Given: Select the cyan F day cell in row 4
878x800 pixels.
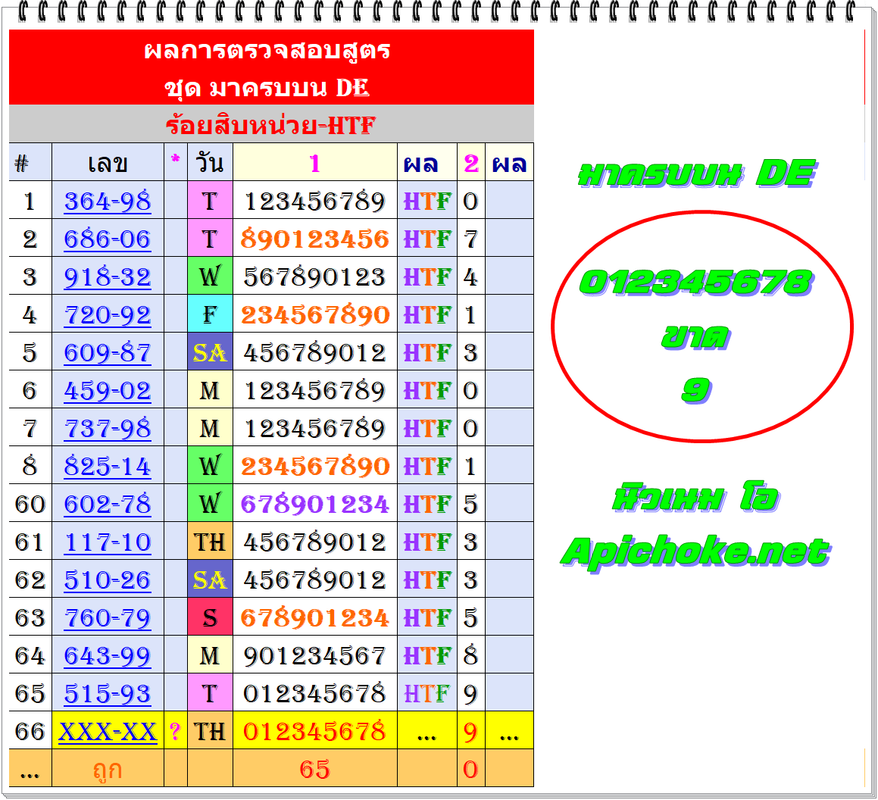Looking at the screenshot, I should (209, 314).
